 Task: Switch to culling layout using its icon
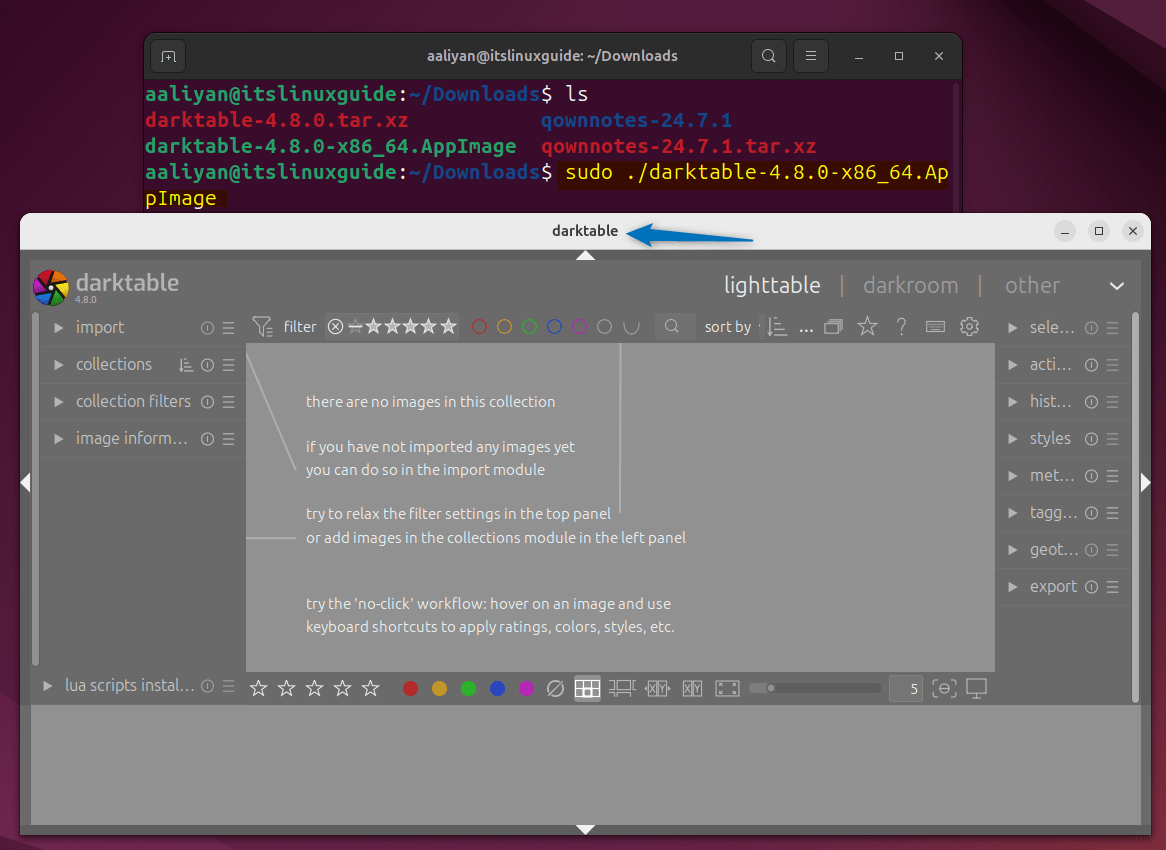point(657,688)
